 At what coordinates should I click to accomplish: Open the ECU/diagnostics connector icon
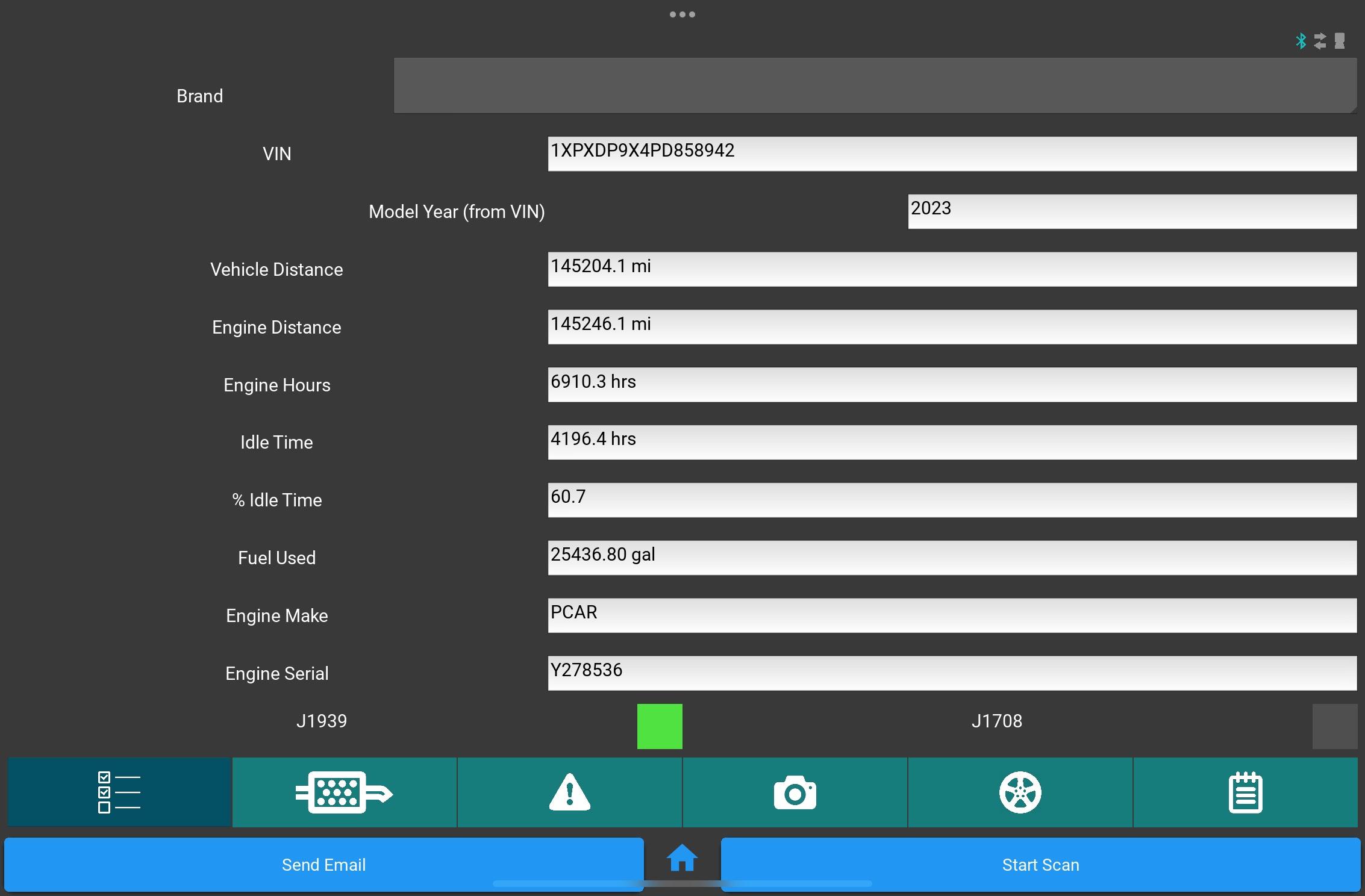344,792
